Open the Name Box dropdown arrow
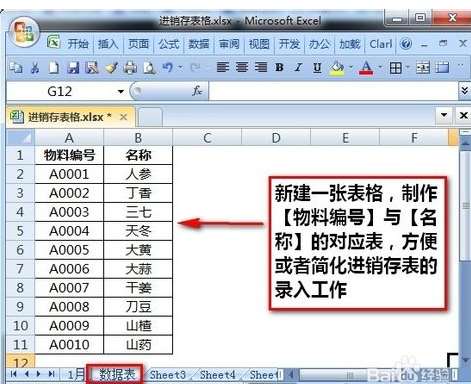This screenshot has height=384, width=471. (x=121, y=91)
